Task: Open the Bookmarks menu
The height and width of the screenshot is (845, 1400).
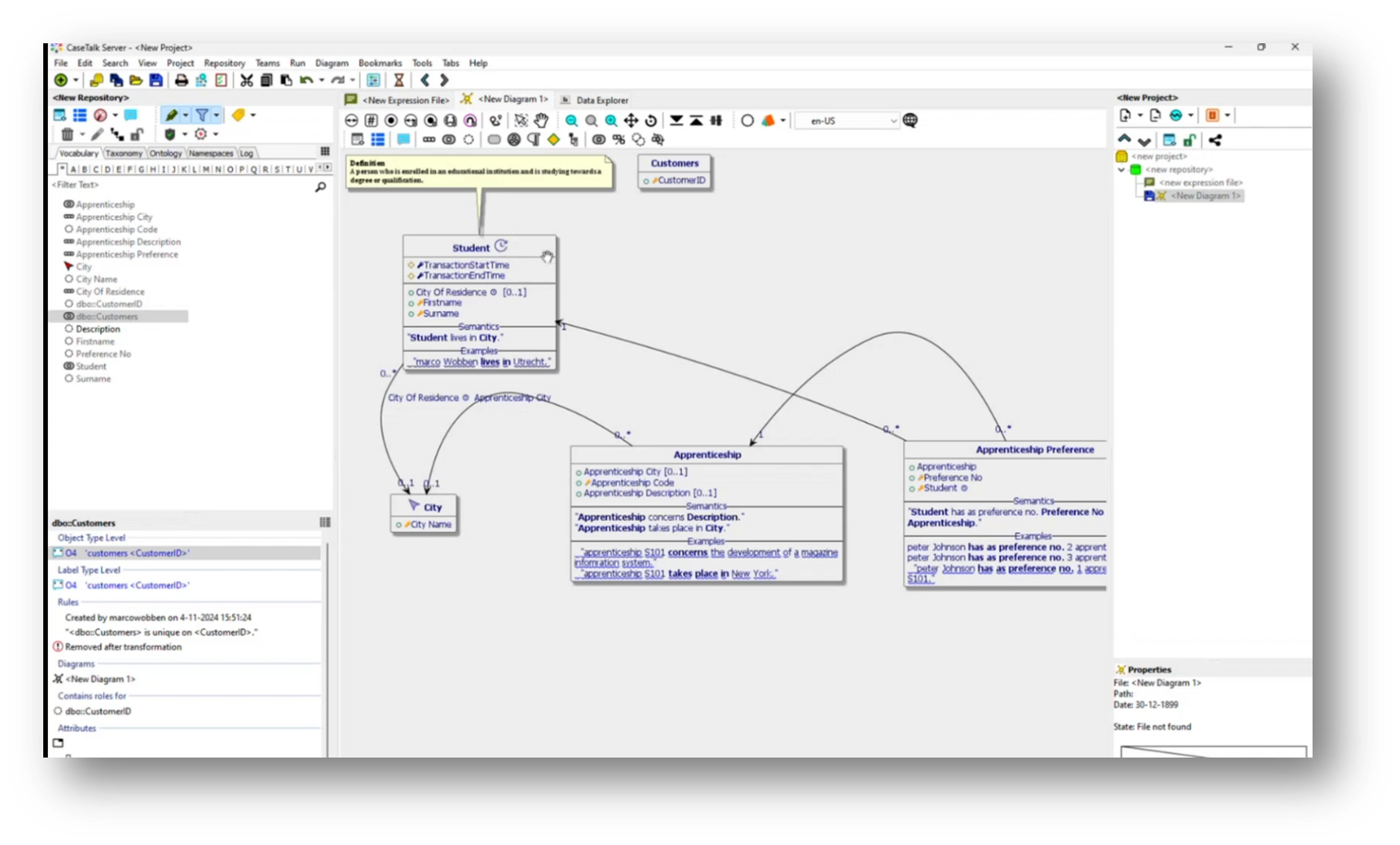Action: pos(380,64)
